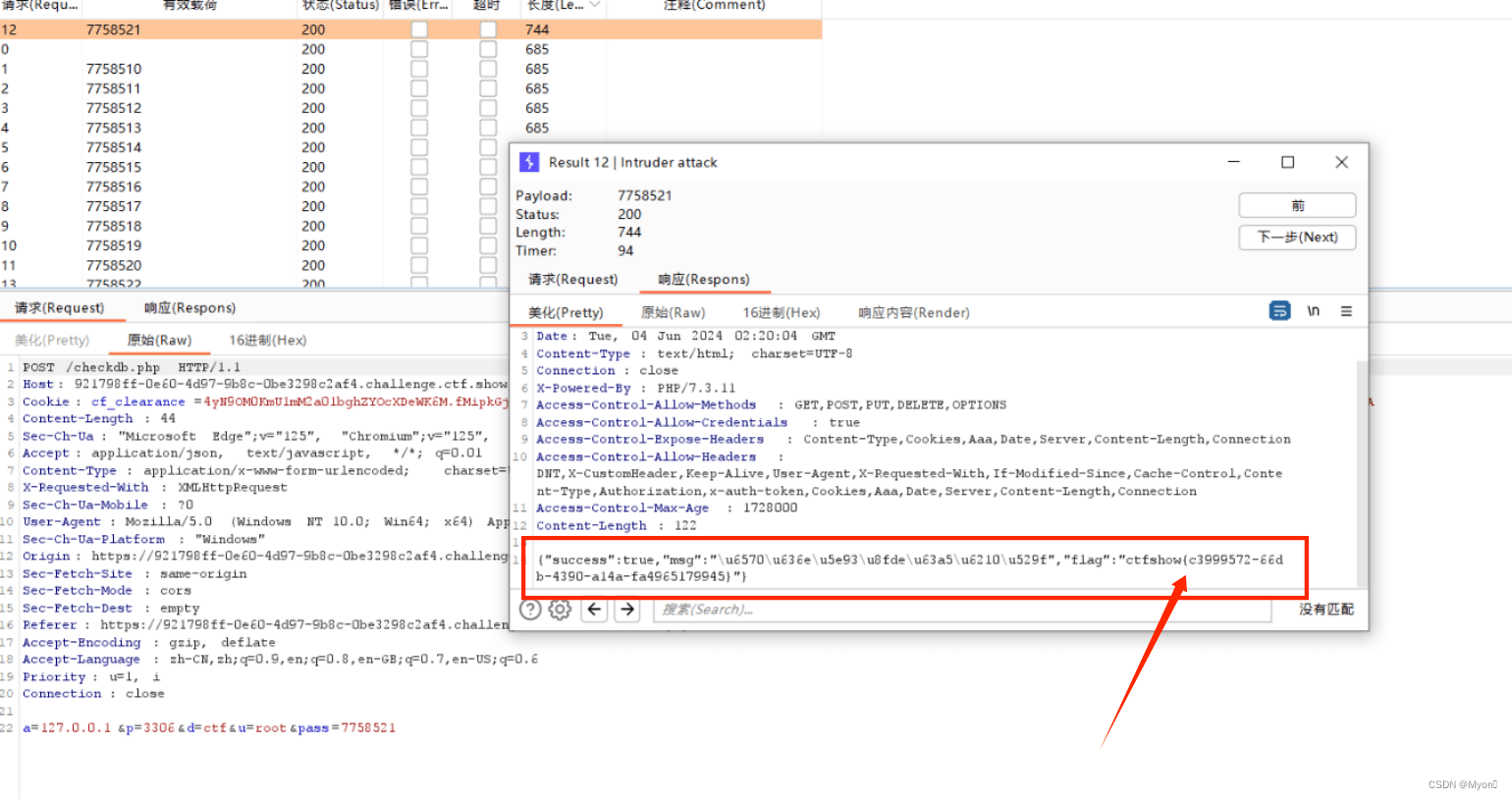
Task: Check the error checkbox on row 12
Action: coord(419,29)
